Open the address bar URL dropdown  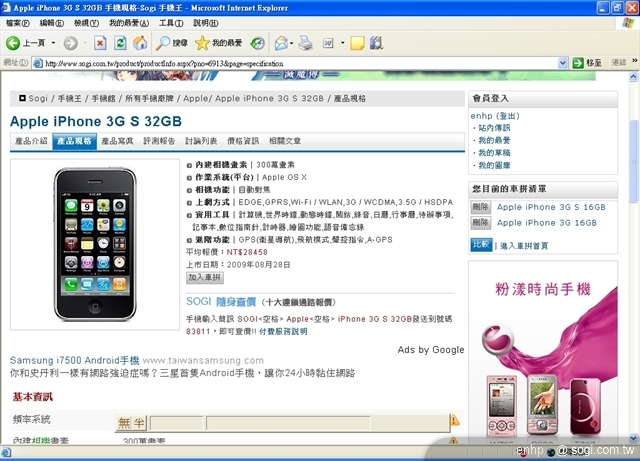[562, 63]
